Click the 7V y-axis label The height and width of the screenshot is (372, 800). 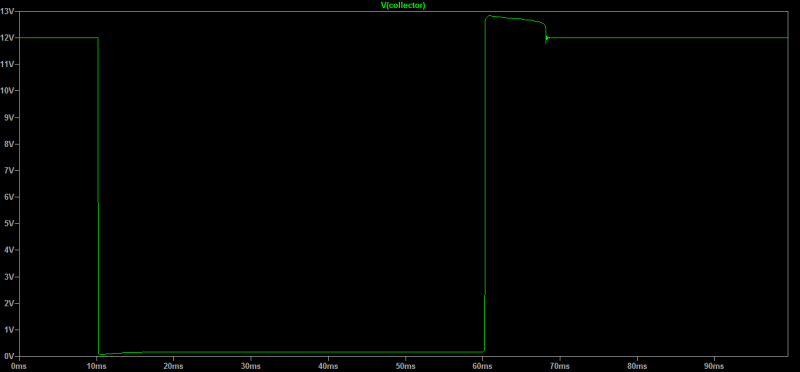click(x=9, y=170)
